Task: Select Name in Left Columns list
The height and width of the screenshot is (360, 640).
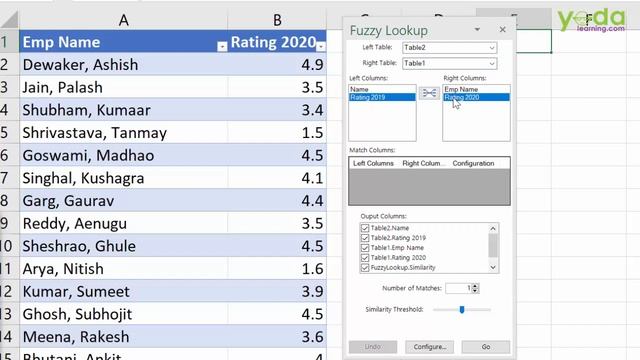Action: click(x=382, y=89)
